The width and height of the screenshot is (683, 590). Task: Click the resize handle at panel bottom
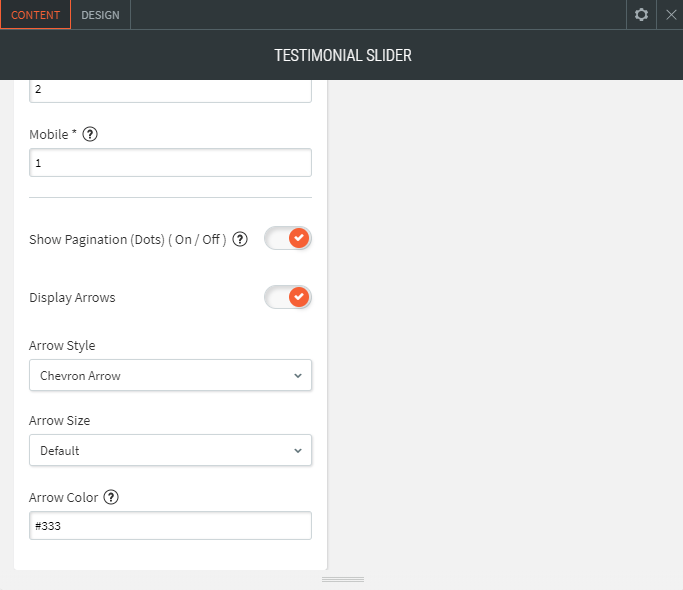click(x=342, y=579)
